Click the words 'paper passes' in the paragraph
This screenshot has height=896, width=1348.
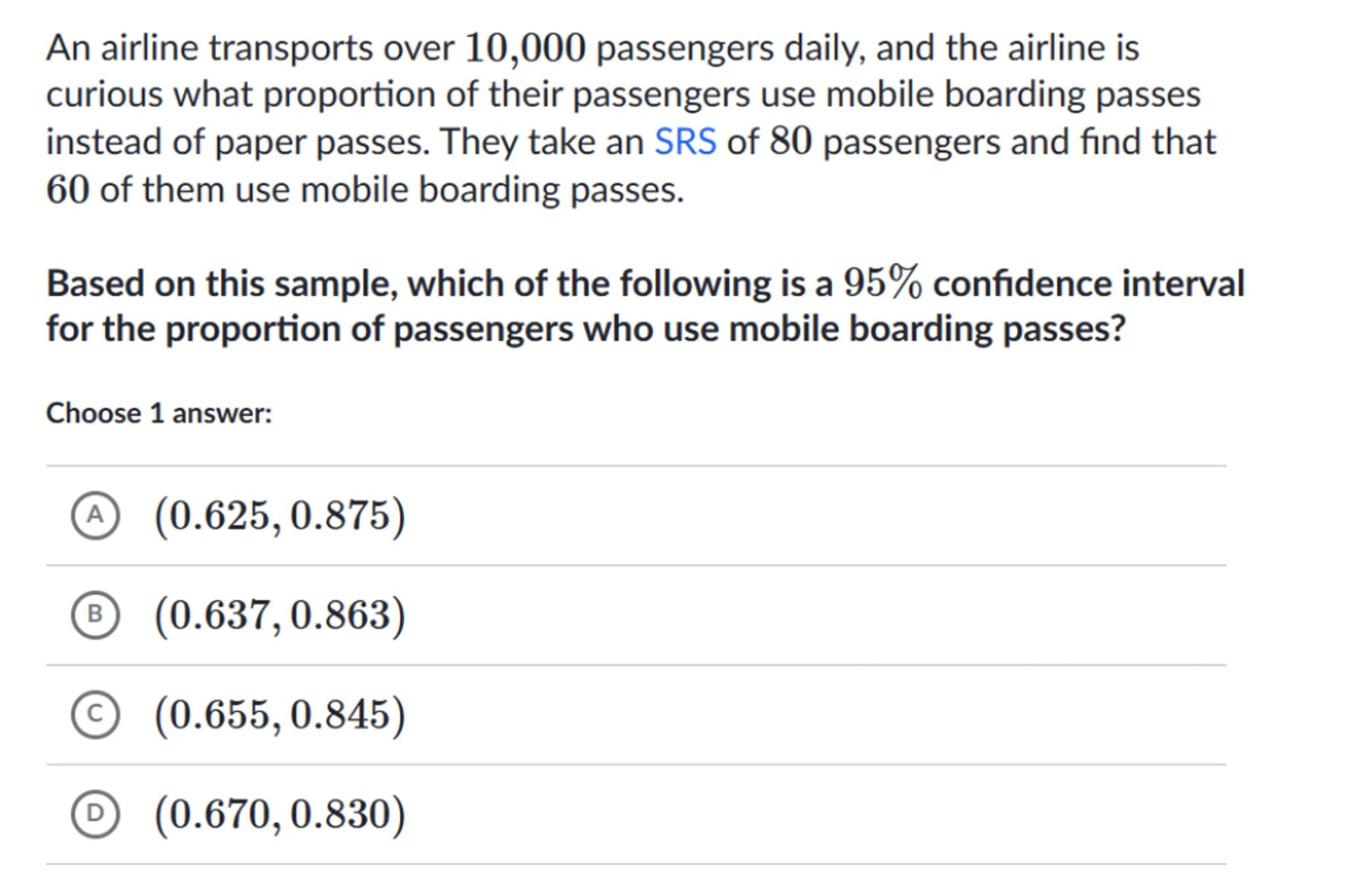click(322, 142)
